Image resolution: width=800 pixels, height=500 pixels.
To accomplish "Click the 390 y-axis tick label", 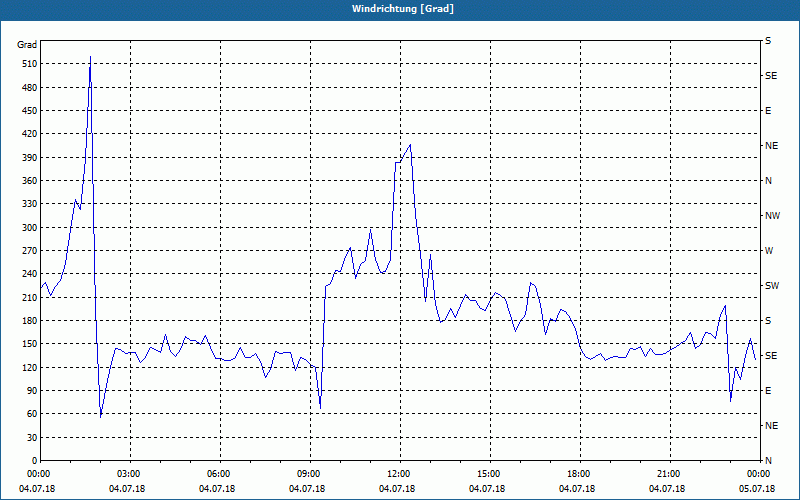I will [x=30, y=157].
